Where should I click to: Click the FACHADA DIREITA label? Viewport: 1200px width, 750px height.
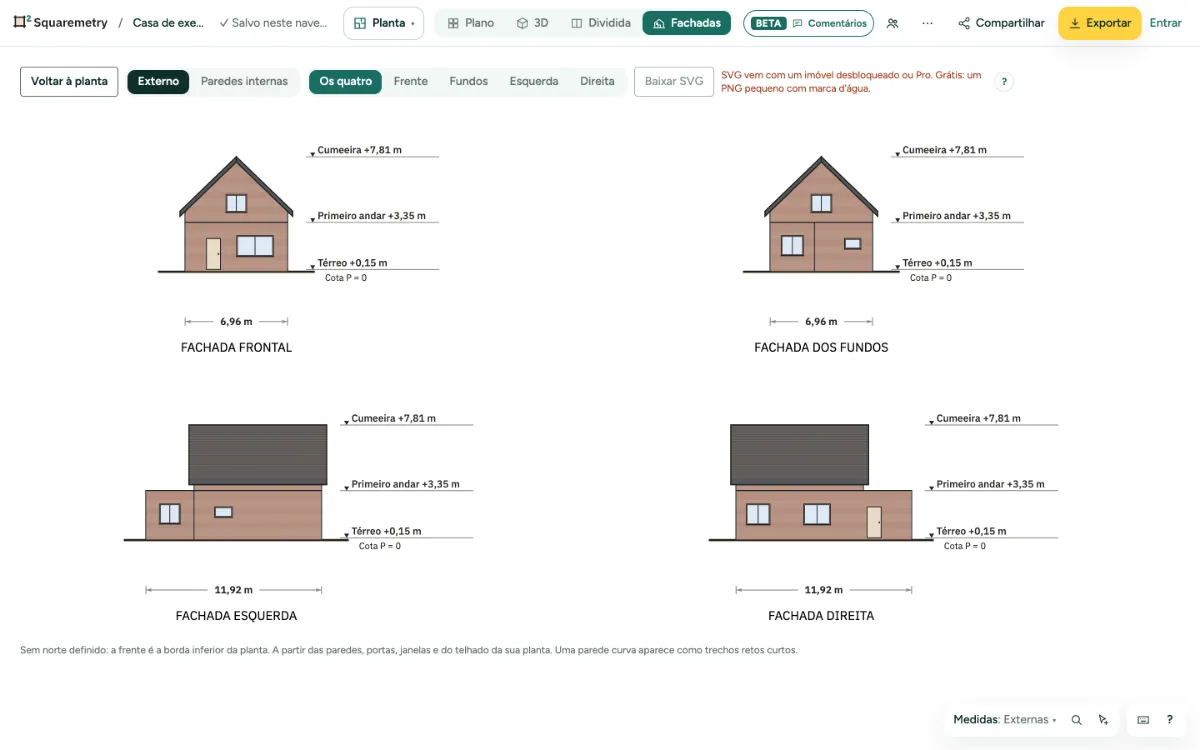click(x=821, y=616)
